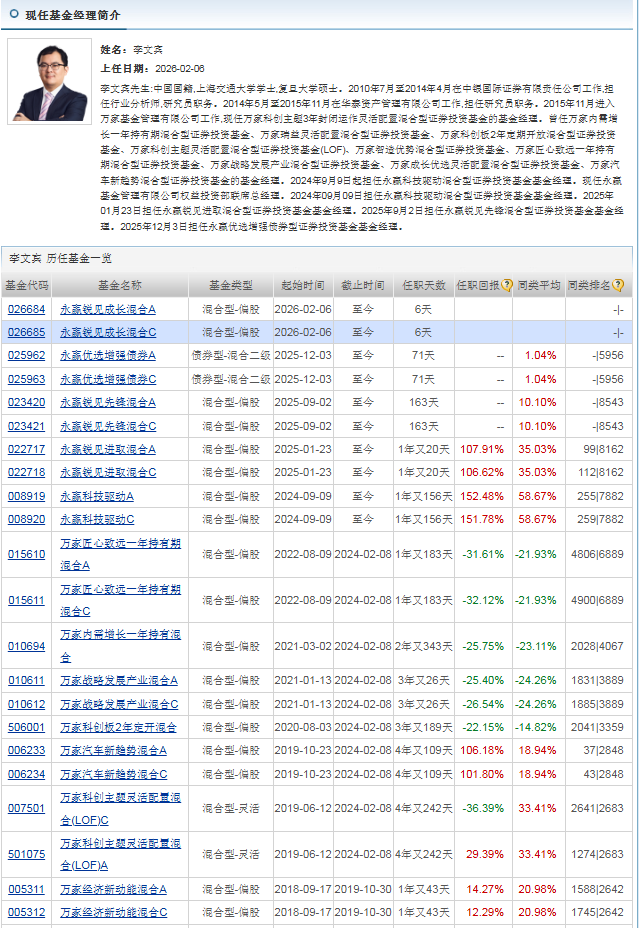The height and width of the screenshot is (928, 639).
Task: Open the fund manager 李文宾 photo
Action: tap(49, 81)
